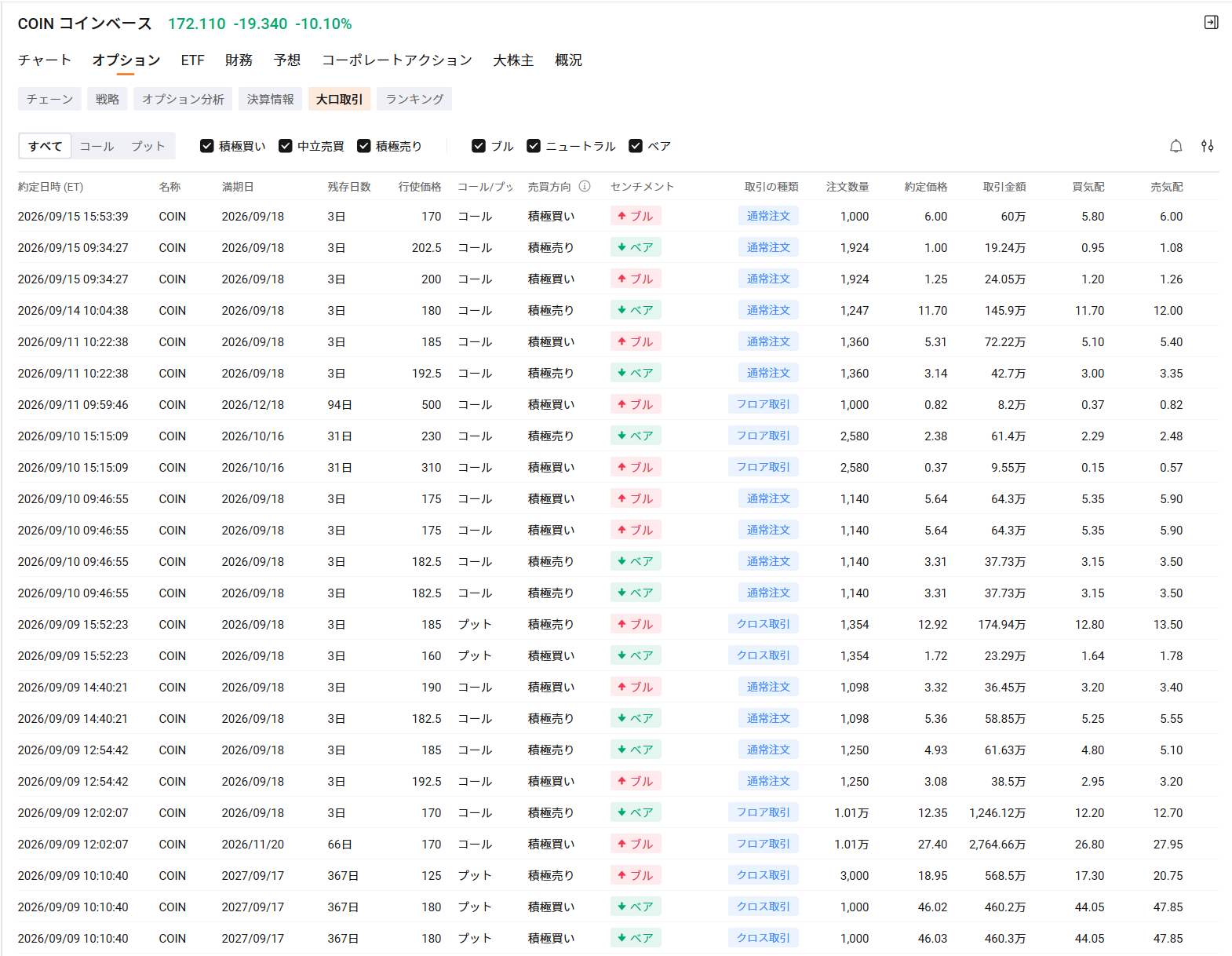Uncheck the ブル sentiment checkbox
Viewport: 1232px width, 956px height.
click(x=479, y=146)
